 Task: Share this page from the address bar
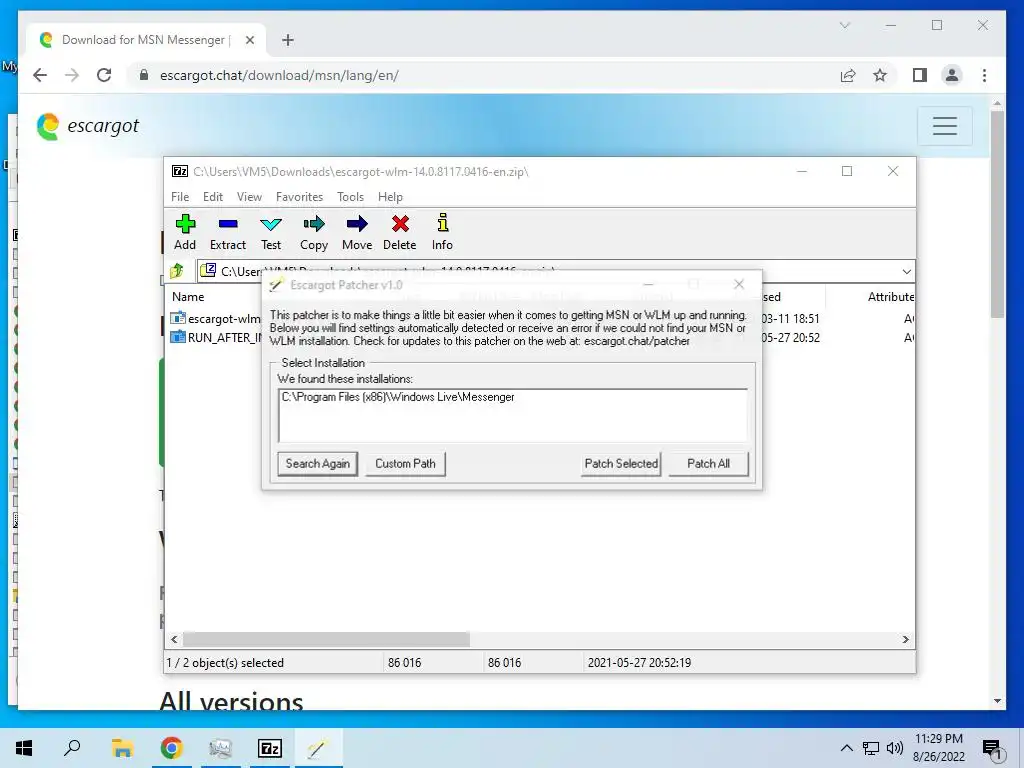coord(848,75)
